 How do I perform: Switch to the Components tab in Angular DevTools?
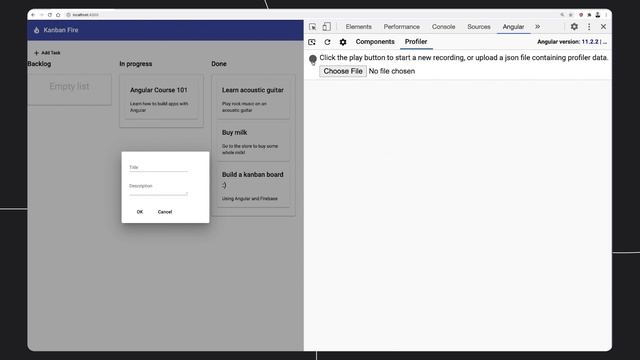(x=375, y=42)
